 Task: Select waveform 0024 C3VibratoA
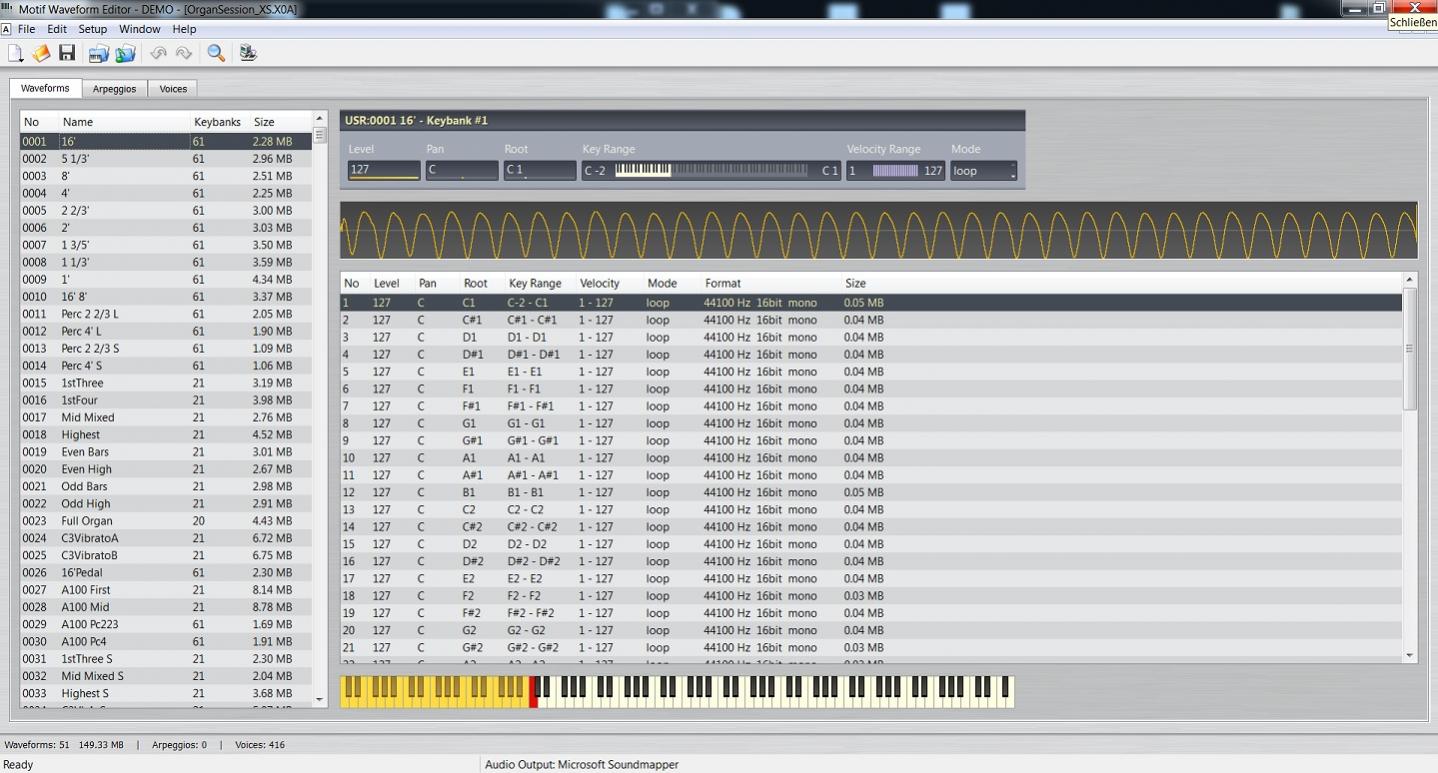(x=166, y=538)
